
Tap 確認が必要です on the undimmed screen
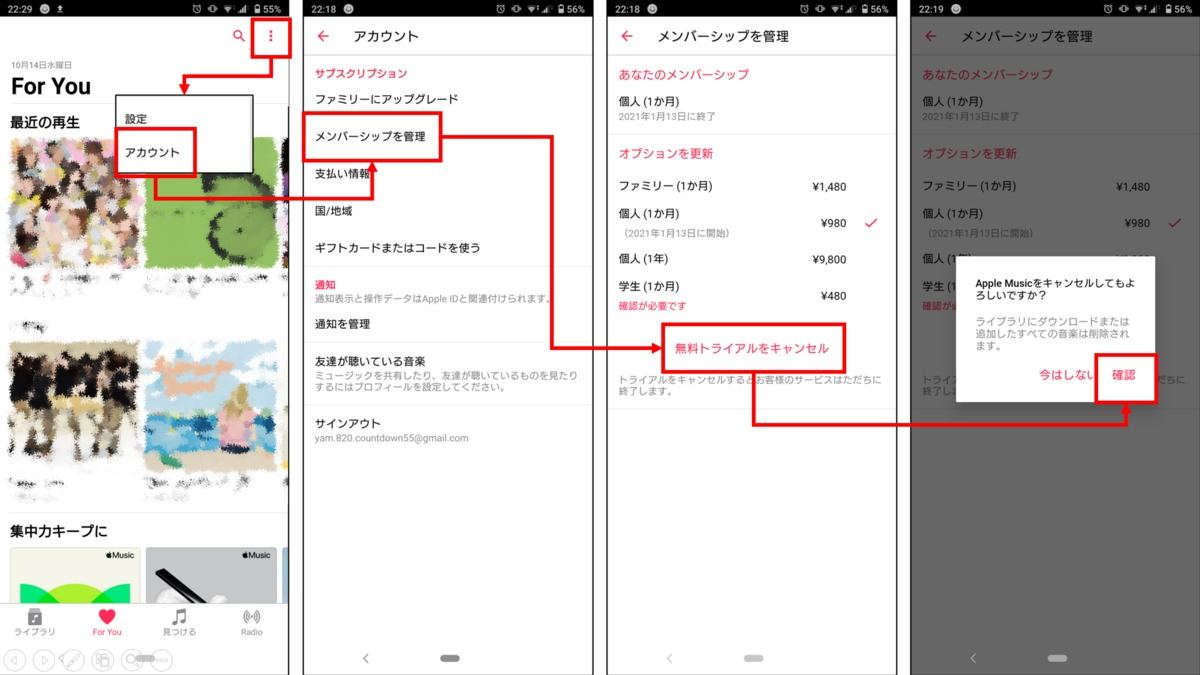pyautogui.click(x=652, y=306)
